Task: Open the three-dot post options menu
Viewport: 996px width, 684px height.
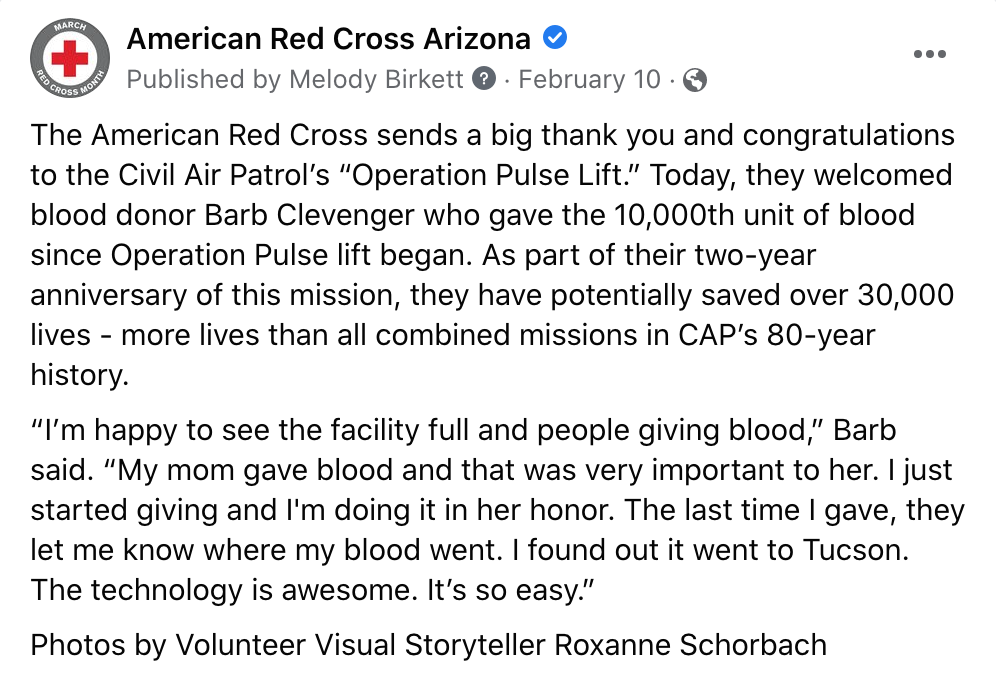Action: 930,54
